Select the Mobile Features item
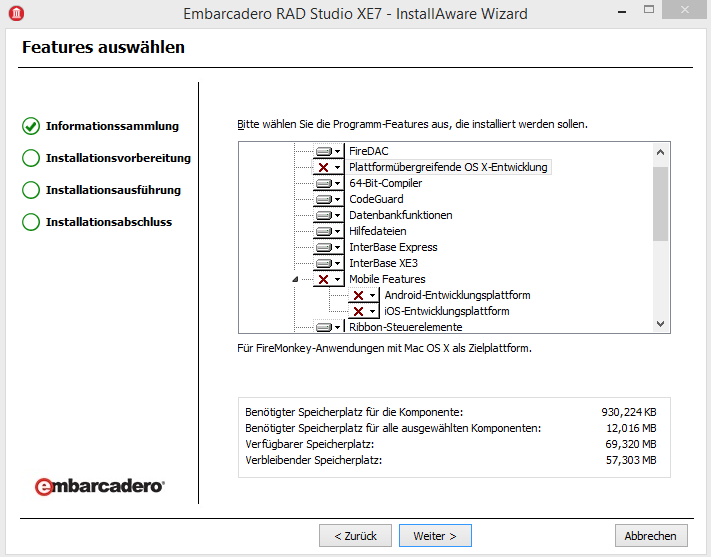711x557 pixels. (x=387, y=279)
